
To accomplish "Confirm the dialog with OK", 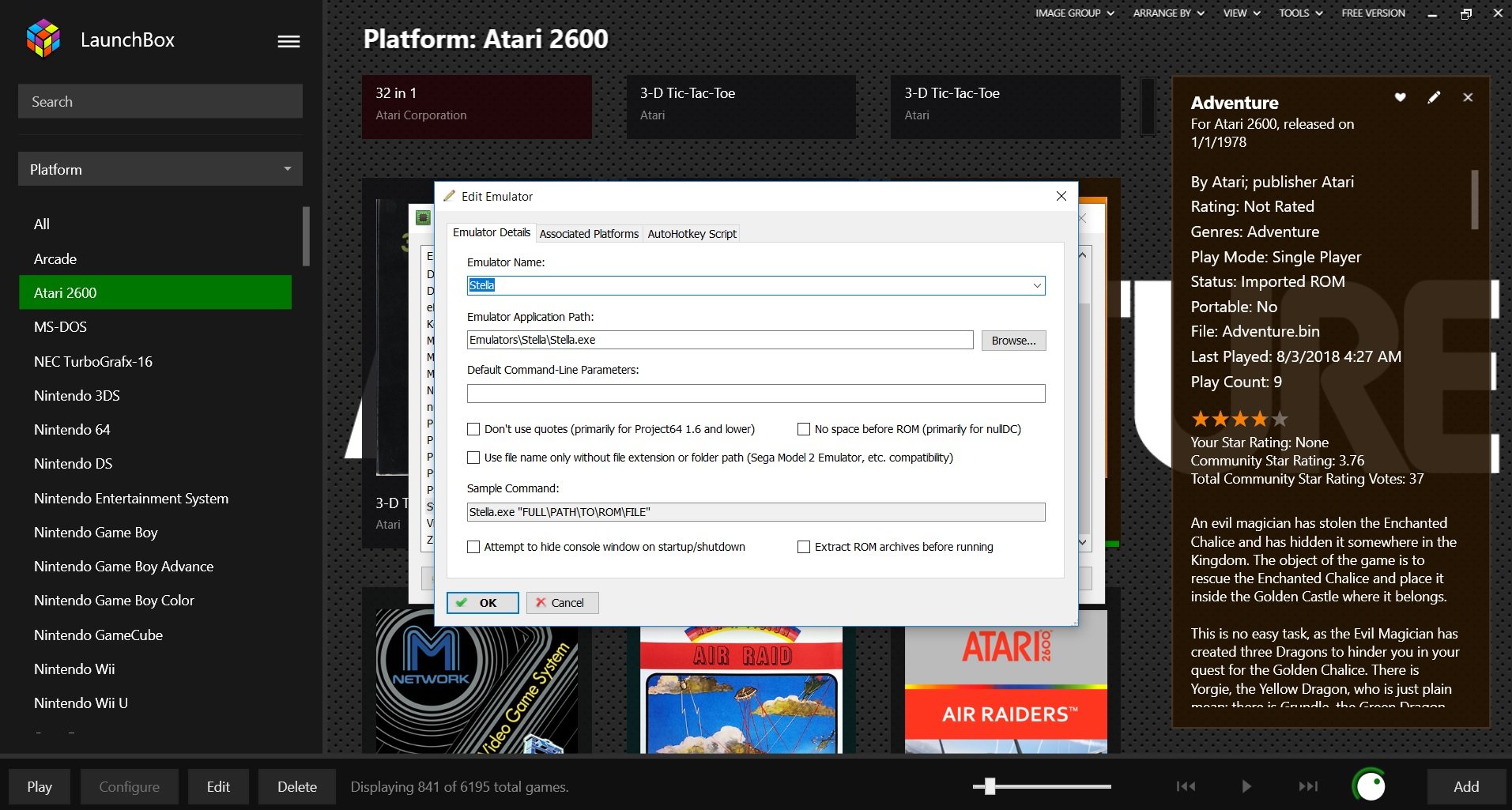I will (x=482, y=603).
